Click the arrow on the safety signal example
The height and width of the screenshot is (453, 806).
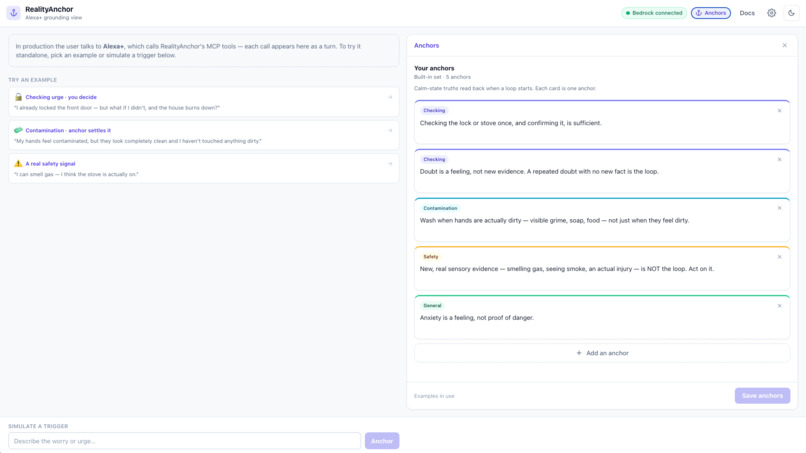point(390,164)
